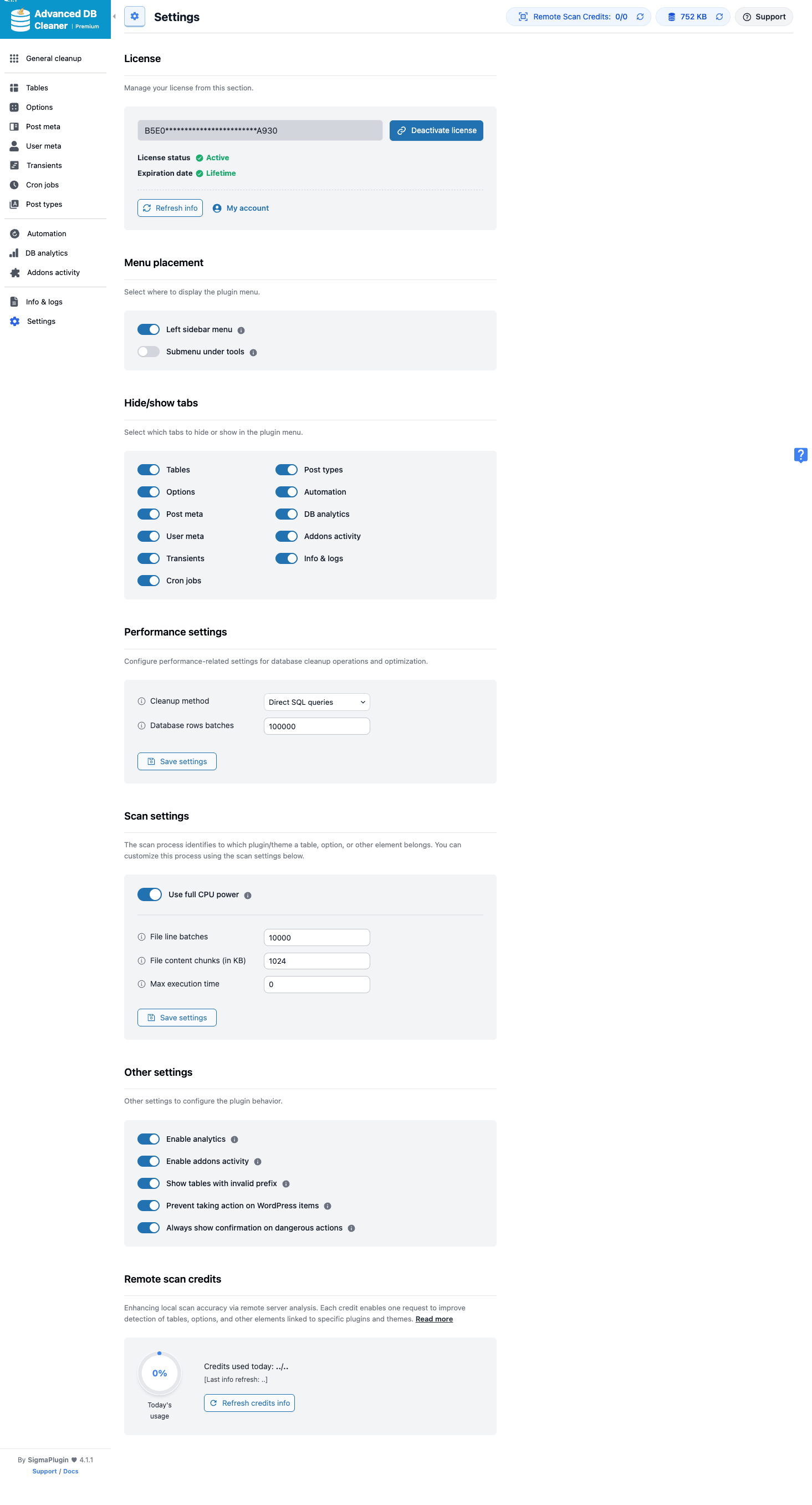The image size is (812, 1505).
Task: Click the Max execution time input field
Action: click(x=317, y=985)
